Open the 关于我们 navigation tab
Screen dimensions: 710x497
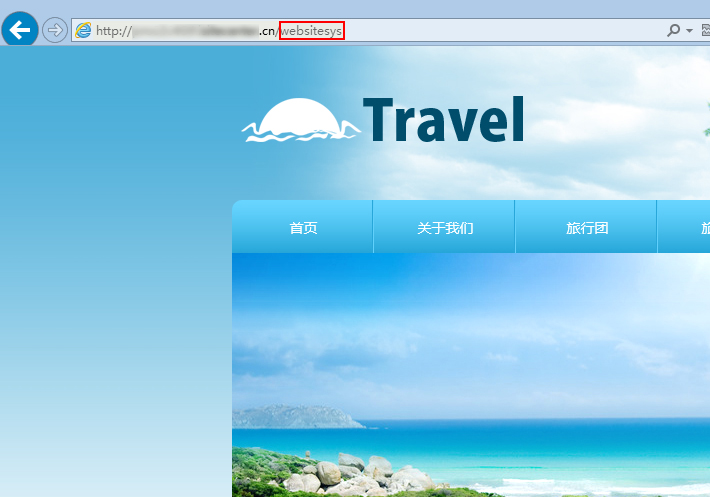click(445, 228)
